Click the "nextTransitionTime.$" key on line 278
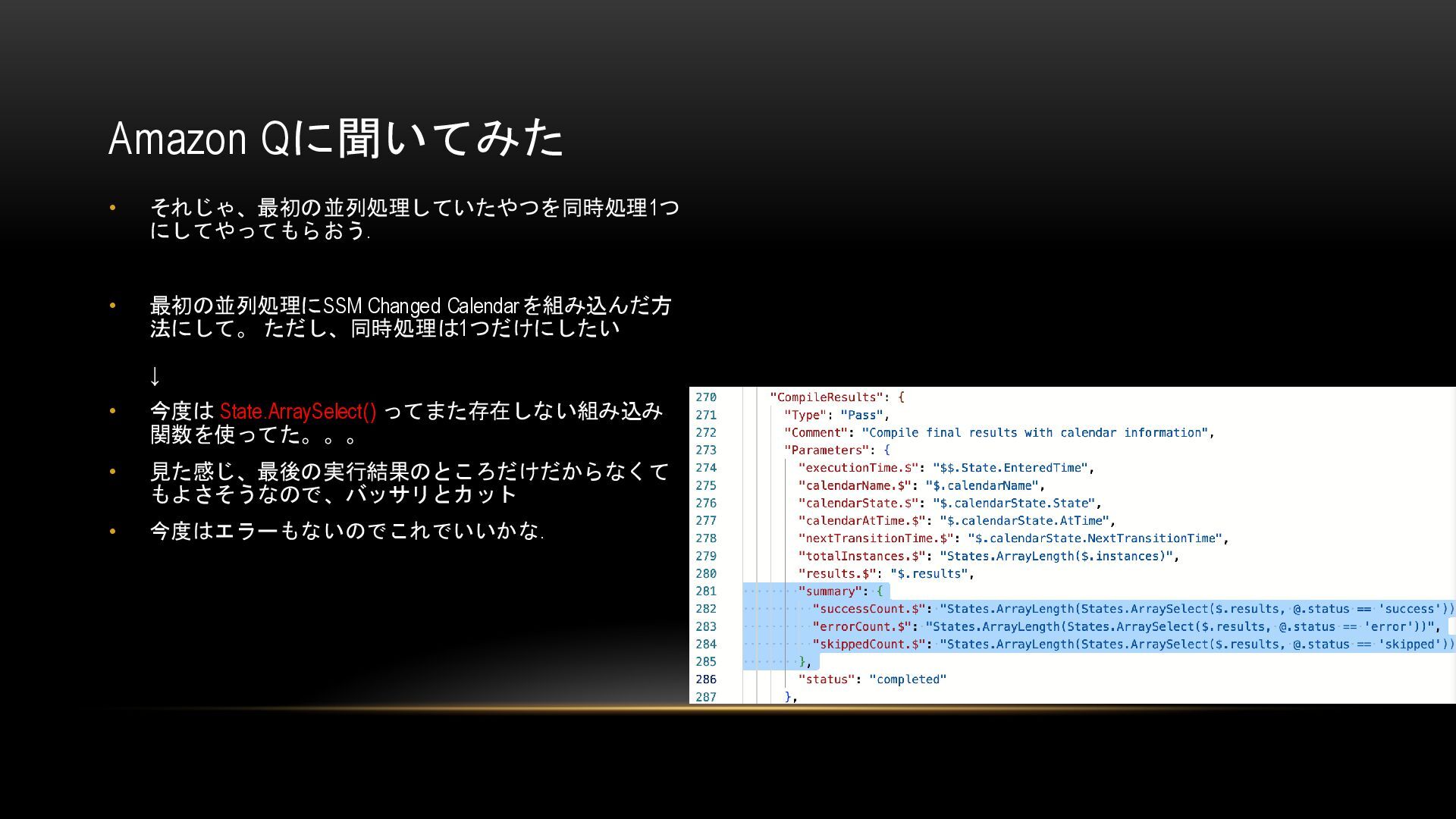Image resolution: width=1456 pixels, height=819 pixels. tap(875, 538)
